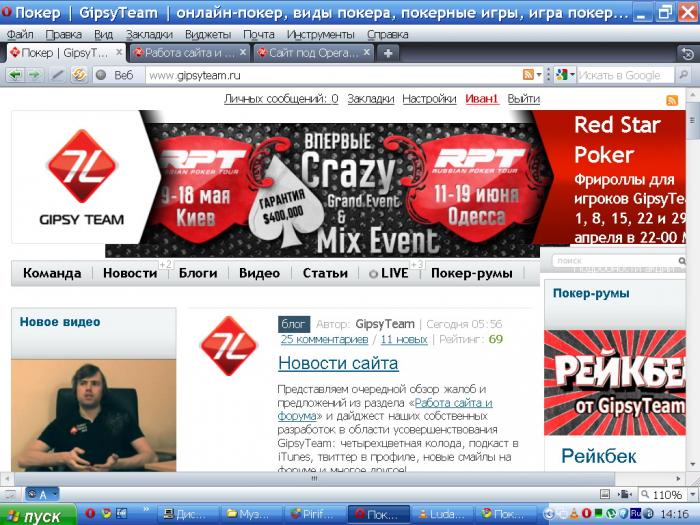The width and height of the screenshot is (700, 525).
Task: Click the show desktop quick launch icon
Action: pyautogui.click(x=122, y=514)
